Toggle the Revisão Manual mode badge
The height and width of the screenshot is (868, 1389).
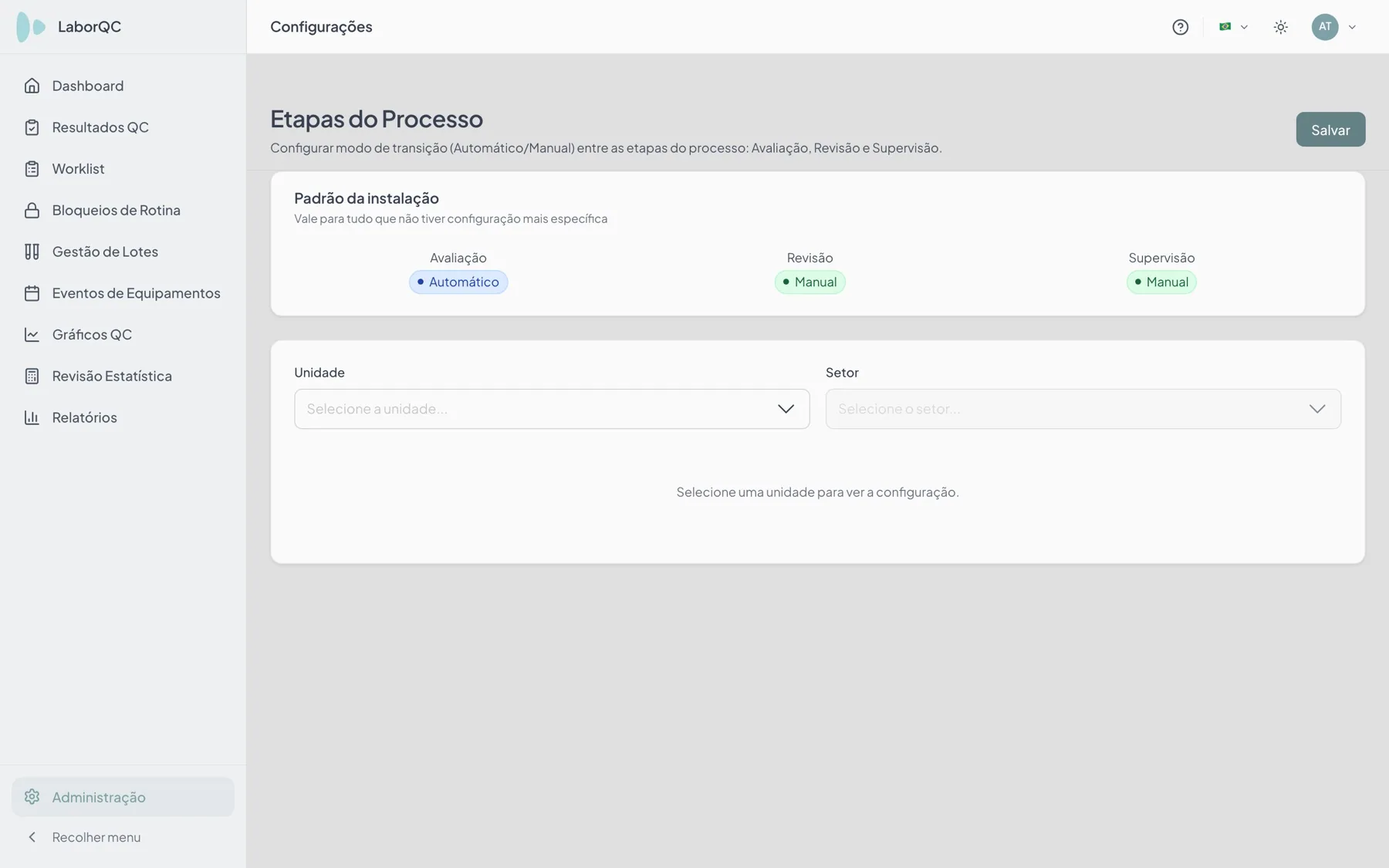(809, 282)
